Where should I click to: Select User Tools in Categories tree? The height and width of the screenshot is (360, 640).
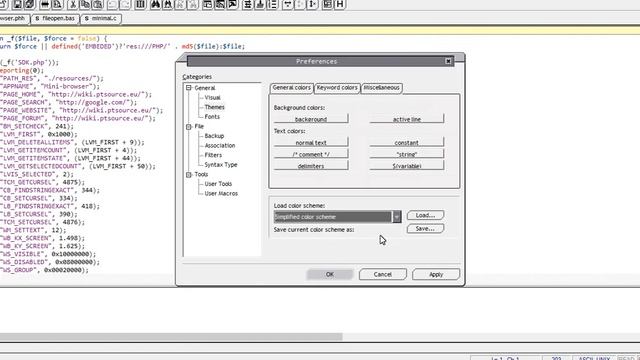pos(218,184)
